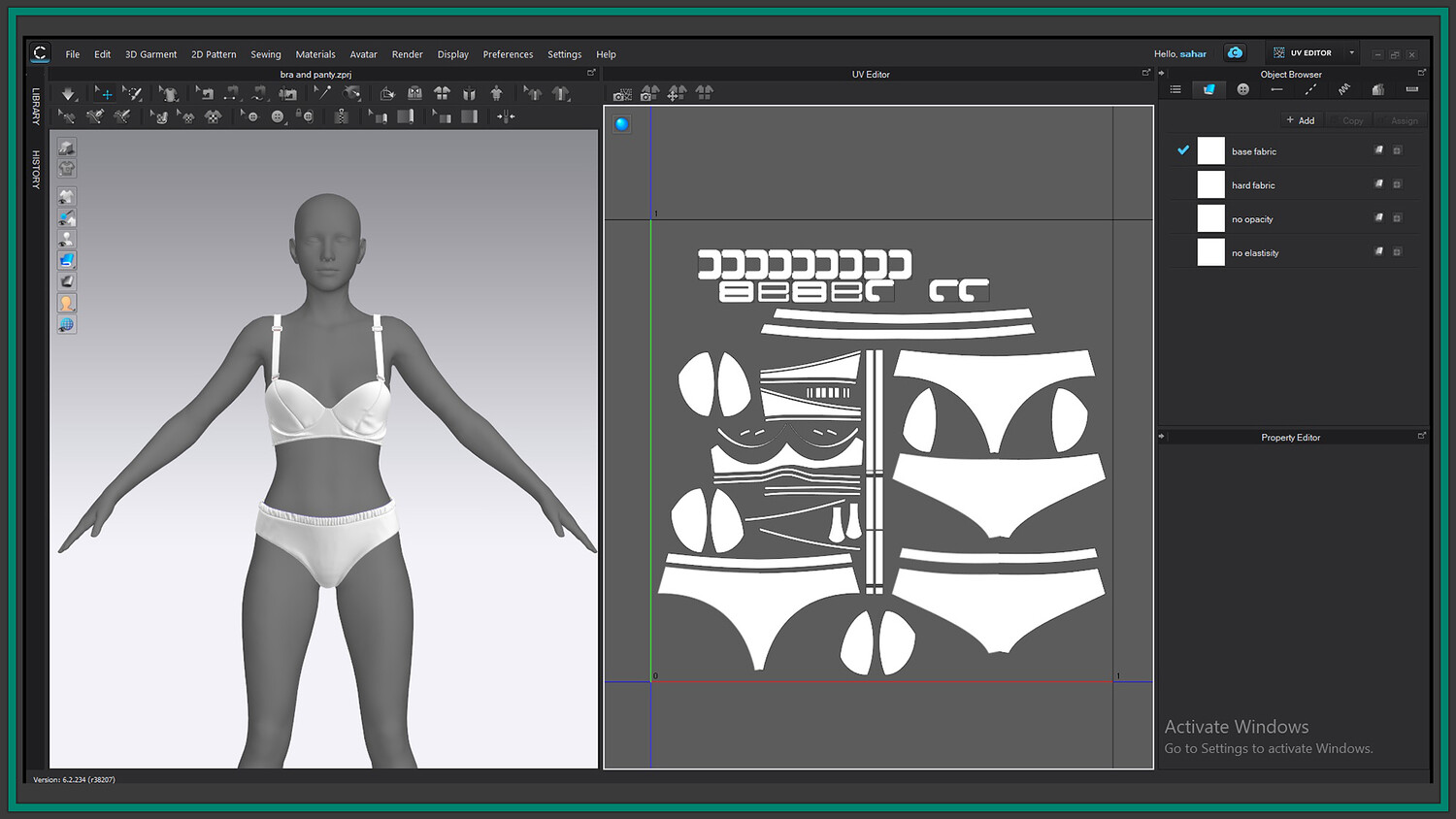Open the Topstitch tab in Object Browser
1456x819 pixels.
1310,89
